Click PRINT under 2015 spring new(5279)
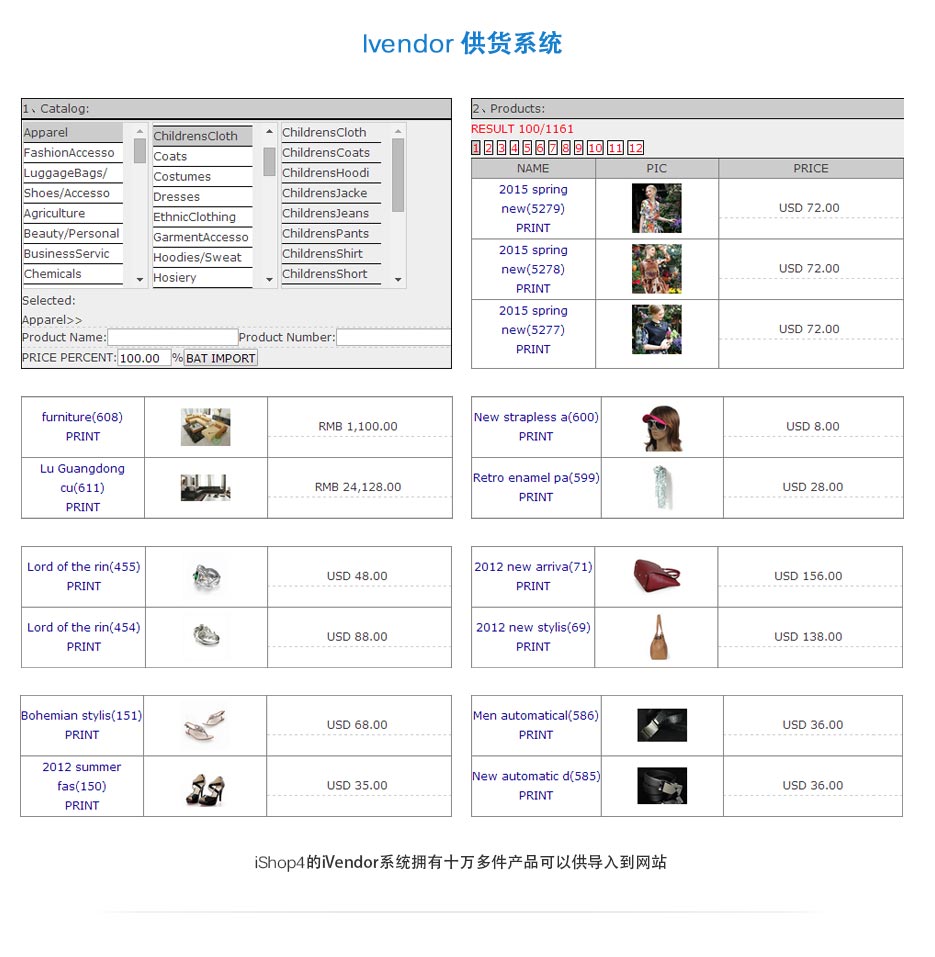 (533, 228)
